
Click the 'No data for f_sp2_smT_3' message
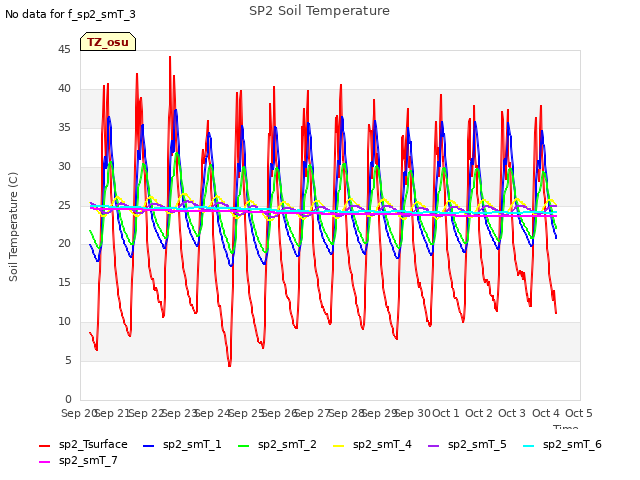coord(70,14)
